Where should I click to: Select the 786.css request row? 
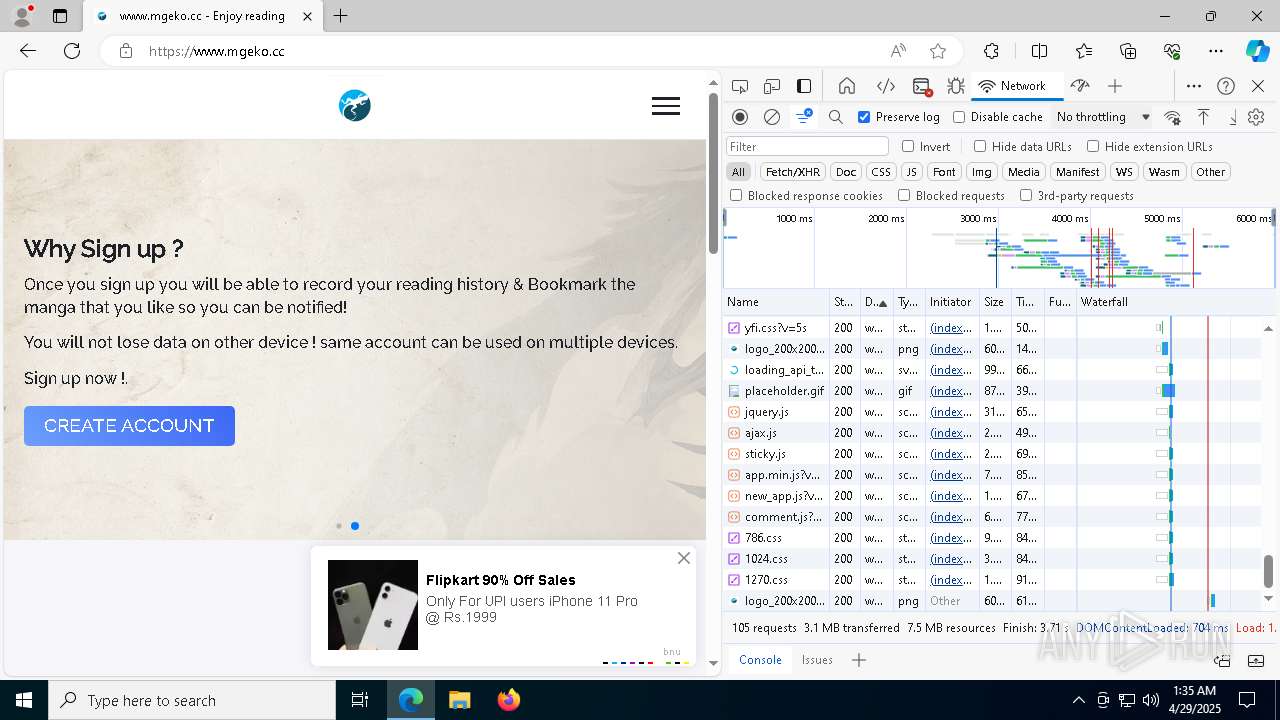(x=992, y=538)
